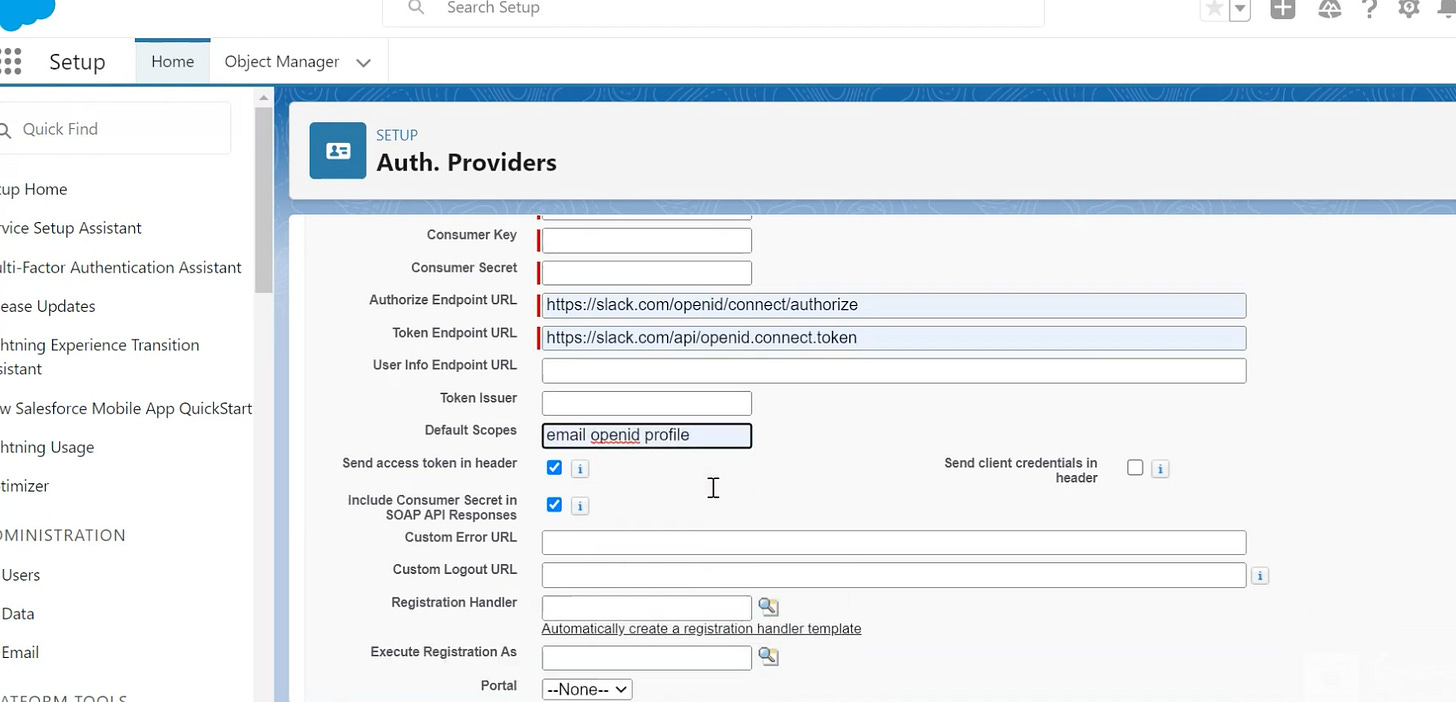Expand the Object Manager tab chevron
Screen dimensions: 1456x702
coord(364,63)
